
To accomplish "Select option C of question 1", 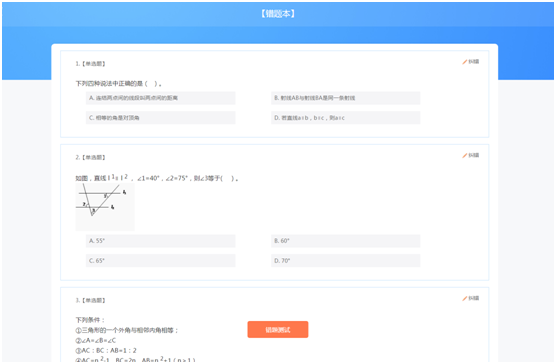I will [160, 118].
